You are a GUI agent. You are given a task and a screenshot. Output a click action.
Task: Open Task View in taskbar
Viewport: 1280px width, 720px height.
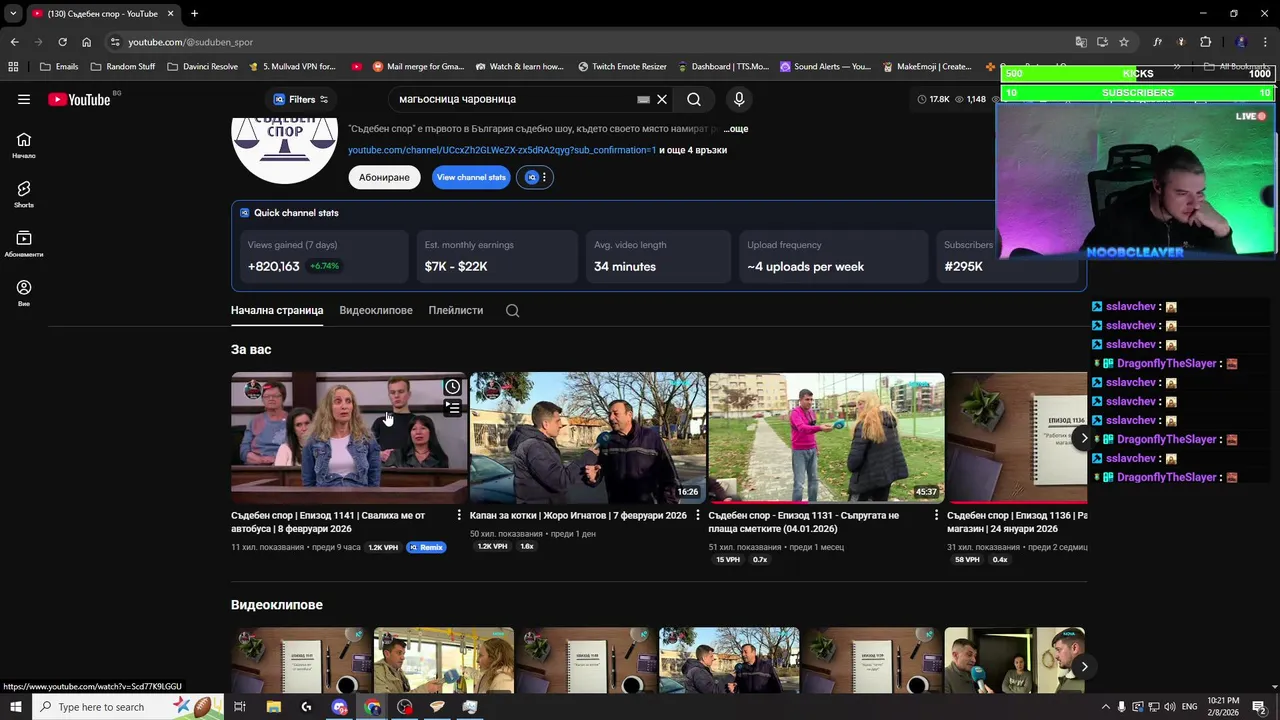point(239,707)
